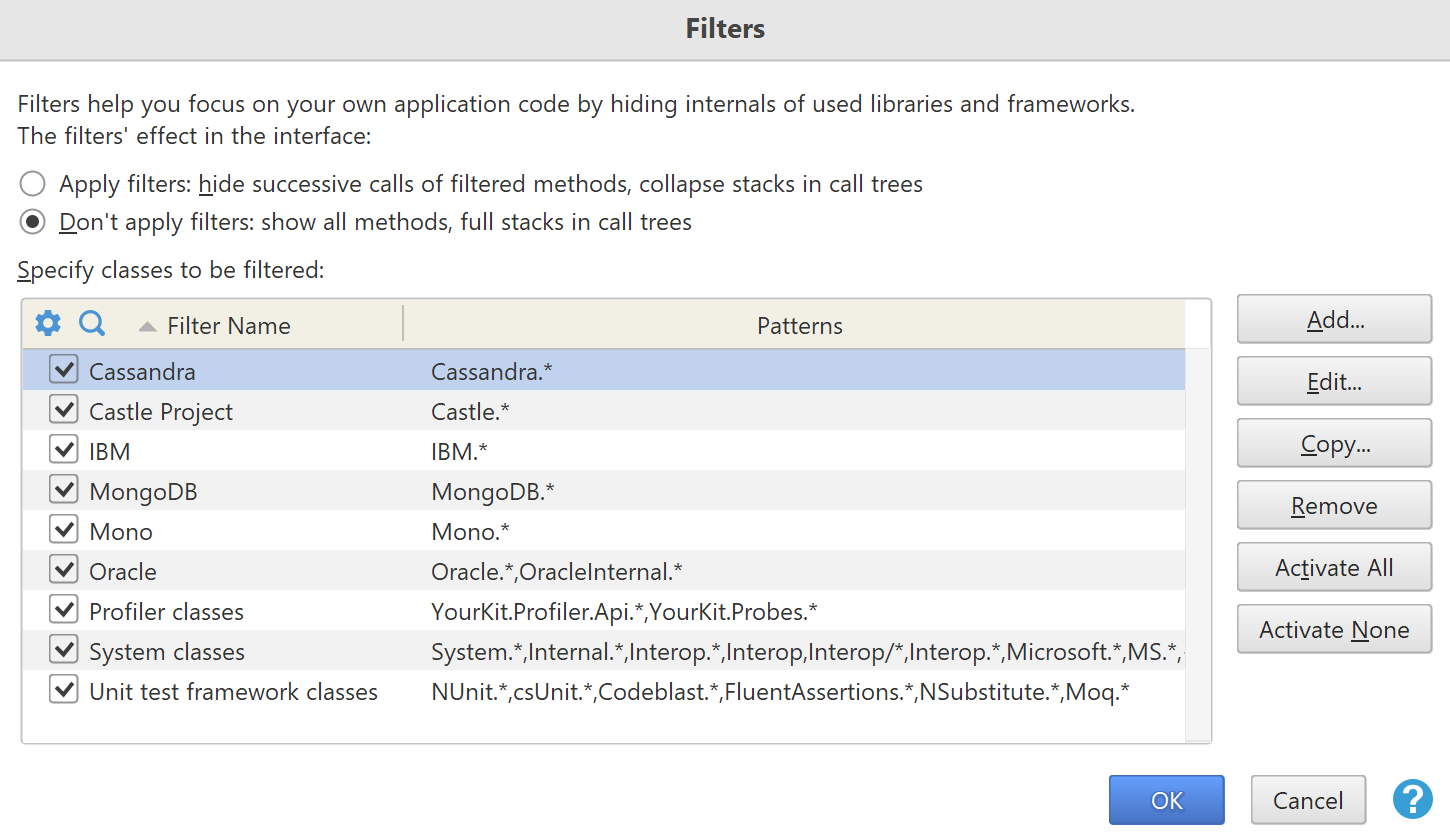Select the Mono filter name
The height and width of the screenshot is (840, 1450).
(121, 532)
